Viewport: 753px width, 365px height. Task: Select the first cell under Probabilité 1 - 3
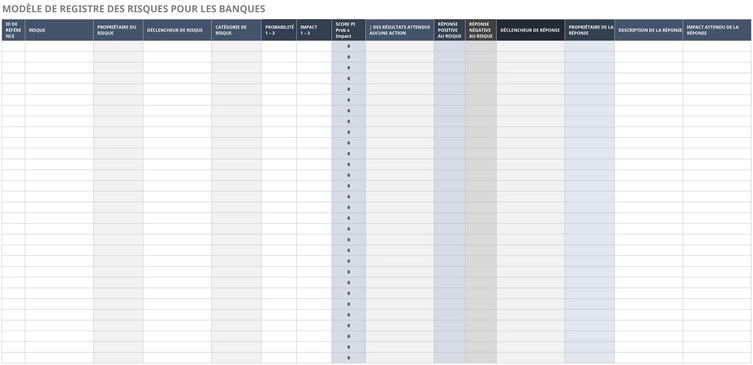tap(279, 46)
